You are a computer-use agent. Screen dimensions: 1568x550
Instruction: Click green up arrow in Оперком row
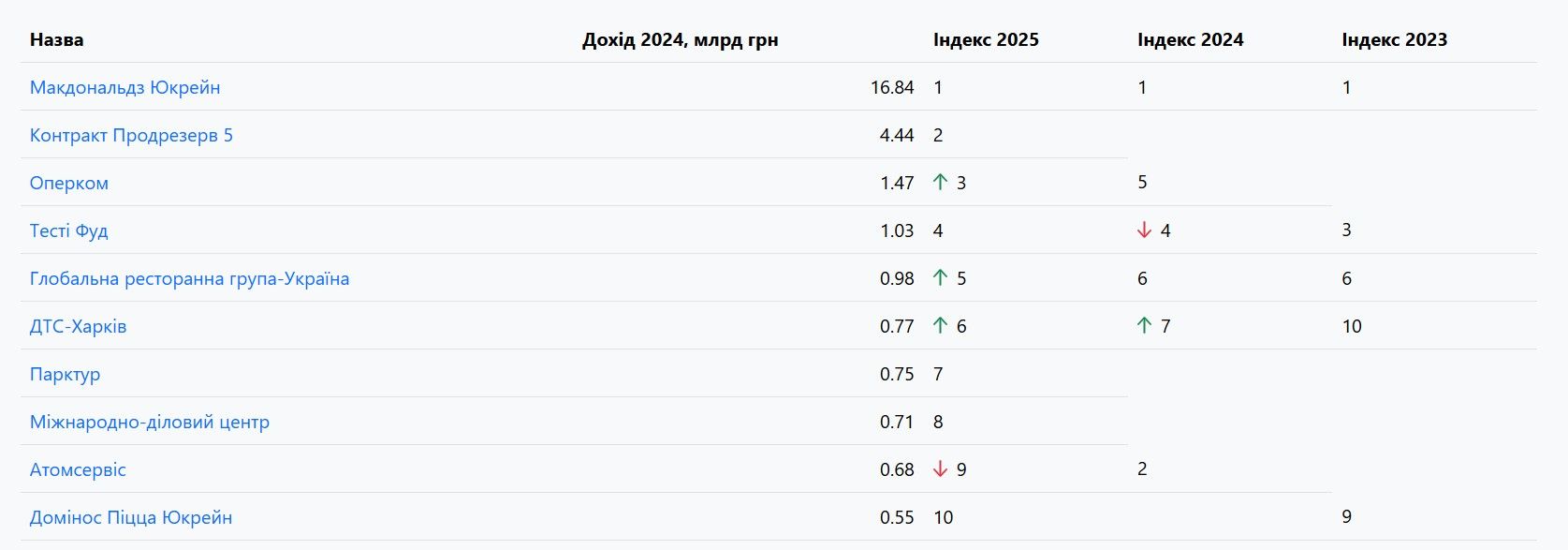(941, 183)
